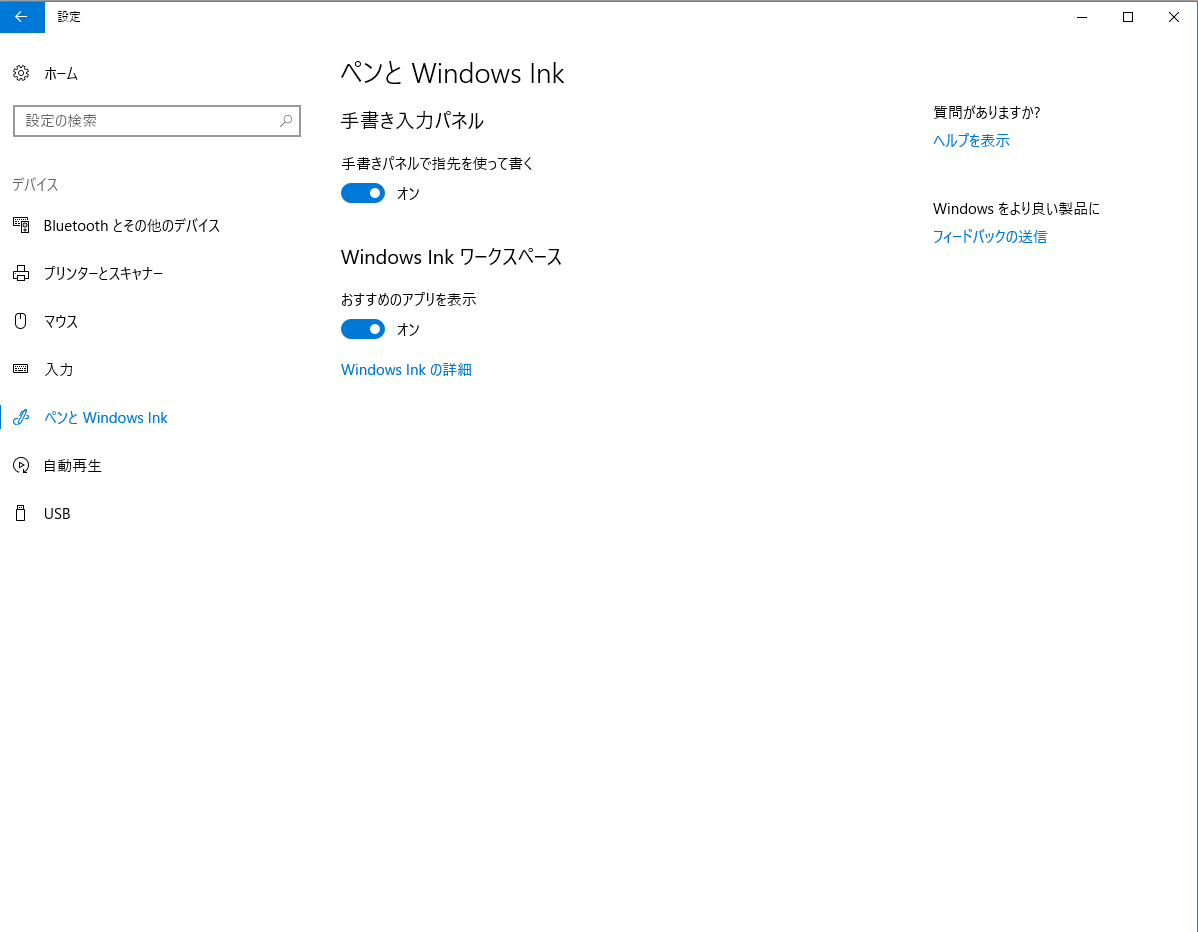Click the Home gear icon
The image size is (1198, 932).
click(x=21, y=73)
